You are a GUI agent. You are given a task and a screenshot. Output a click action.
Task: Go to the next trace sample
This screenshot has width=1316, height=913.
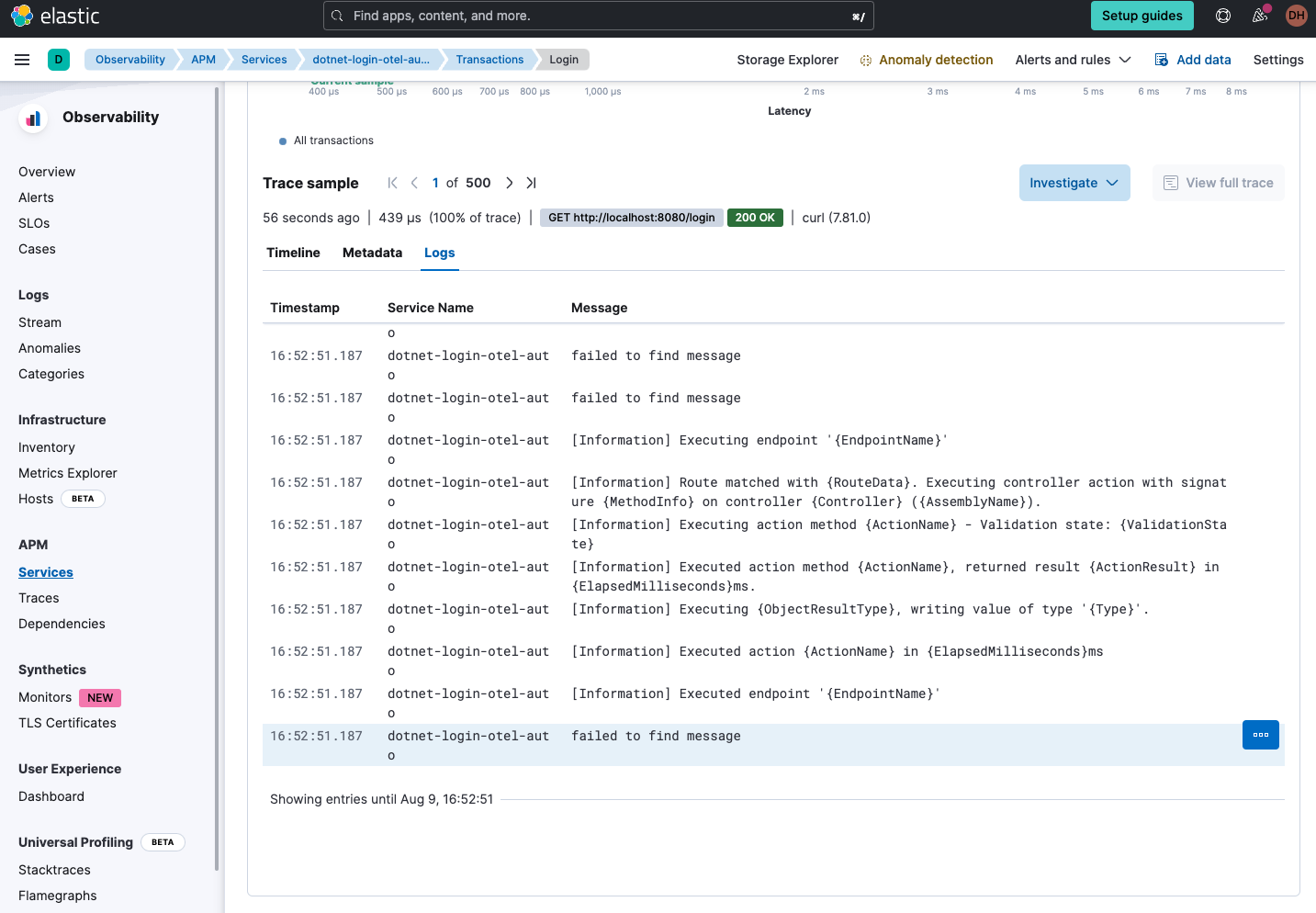click(x=509, y=183)
